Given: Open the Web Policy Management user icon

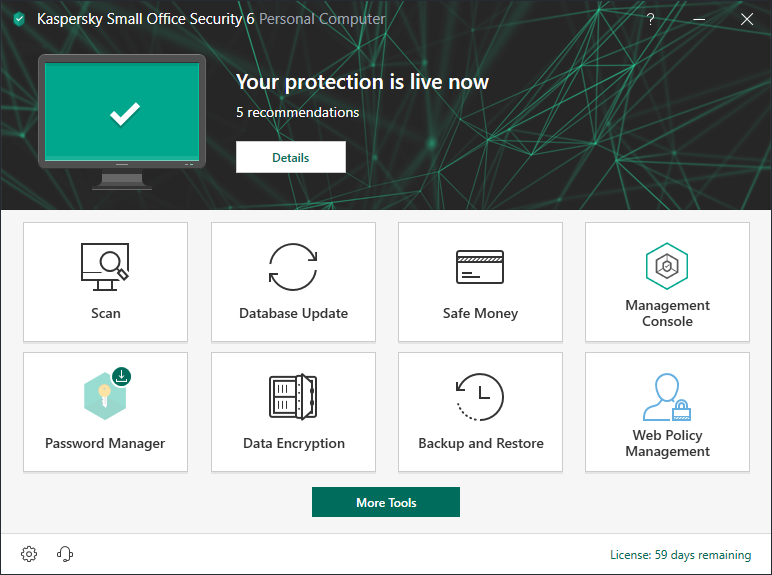Looking at the screenshot, I should point(667,397).
